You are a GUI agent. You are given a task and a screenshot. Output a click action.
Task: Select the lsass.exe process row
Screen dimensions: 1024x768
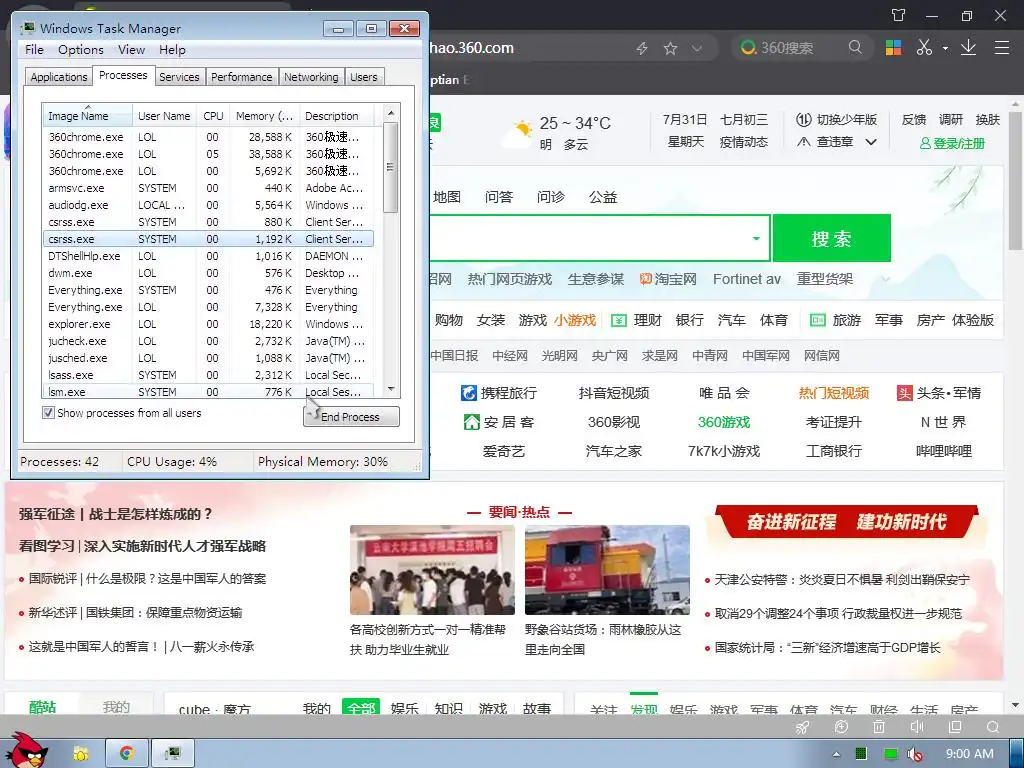pos(208,375)
